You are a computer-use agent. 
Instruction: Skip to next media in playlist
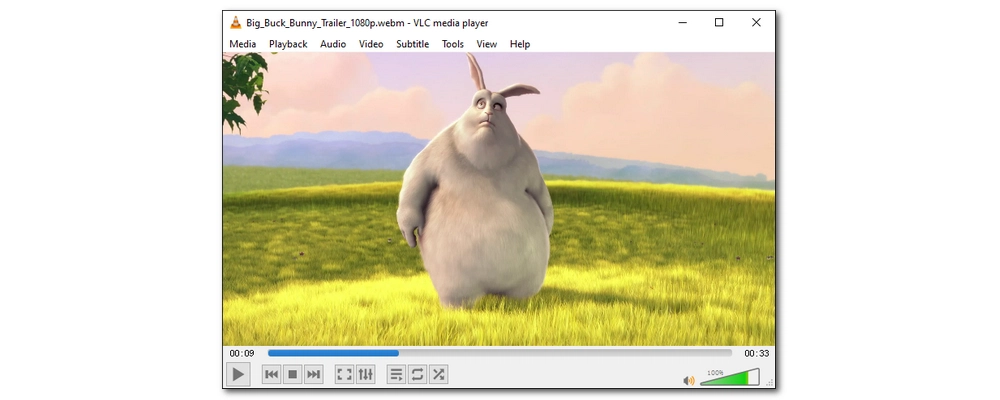[x=313, y=374]
